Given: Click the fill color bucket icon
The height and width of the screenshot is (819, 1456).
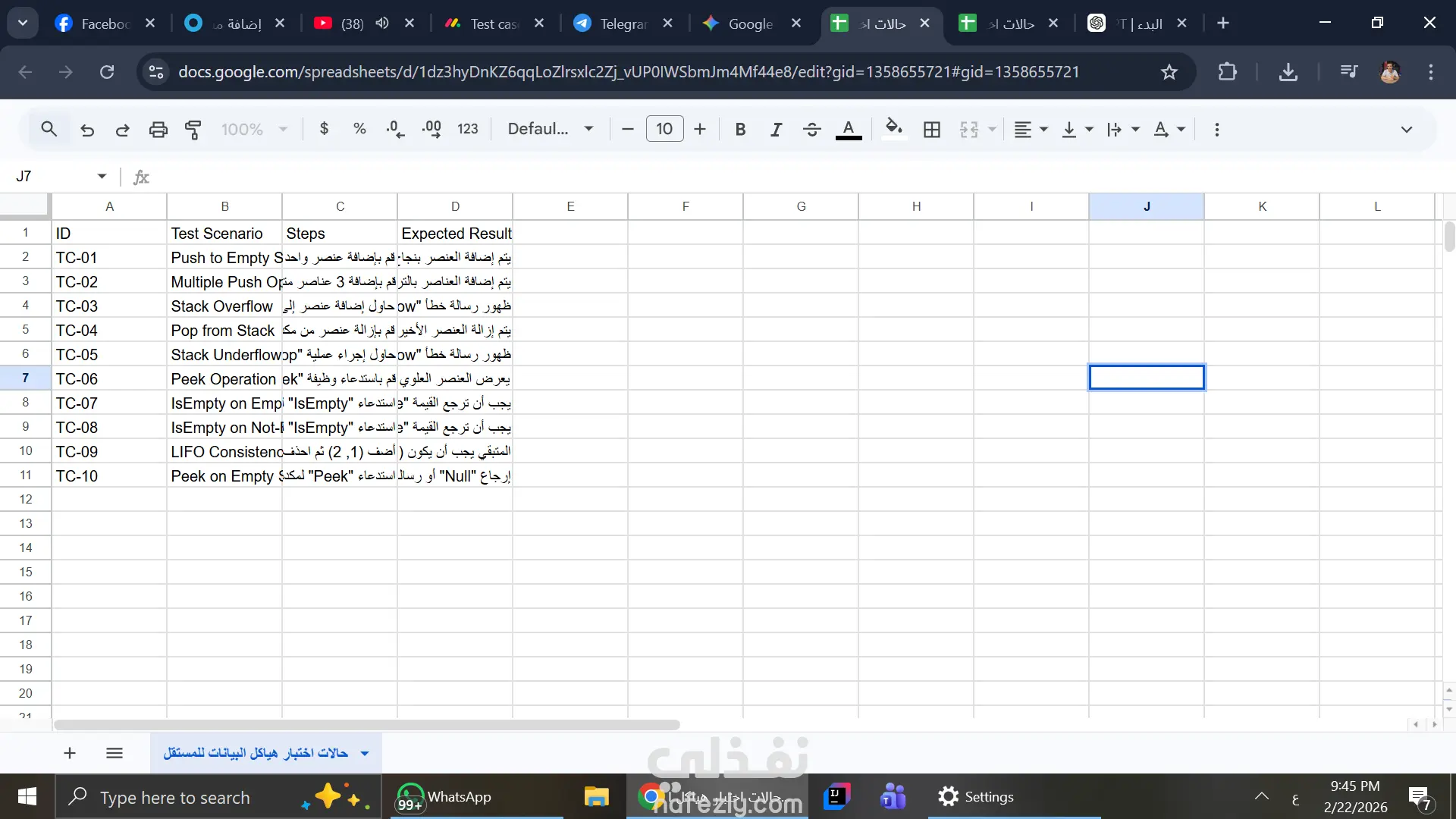Looking at the screenshot, I should click(894, 128).
